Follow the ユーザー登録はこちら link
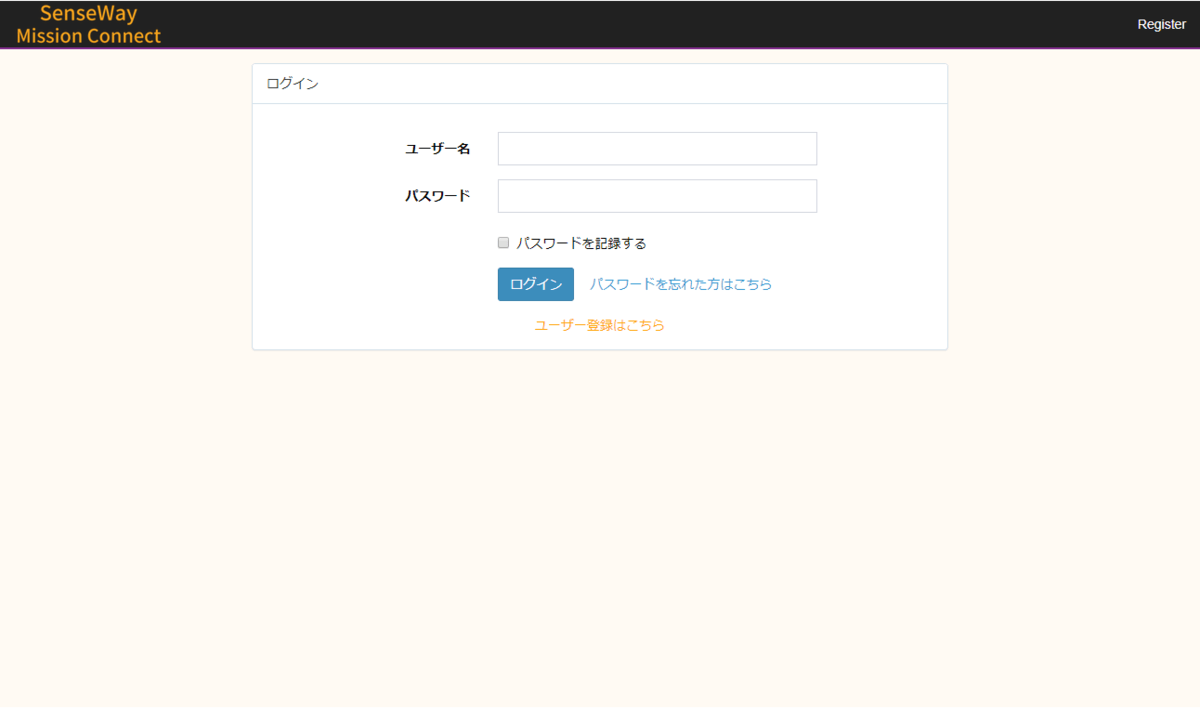 [x=600, y=325]
